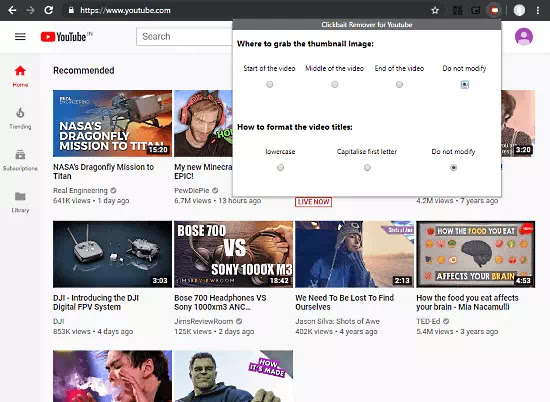Open TED-Ed channel link

[428, 321]
